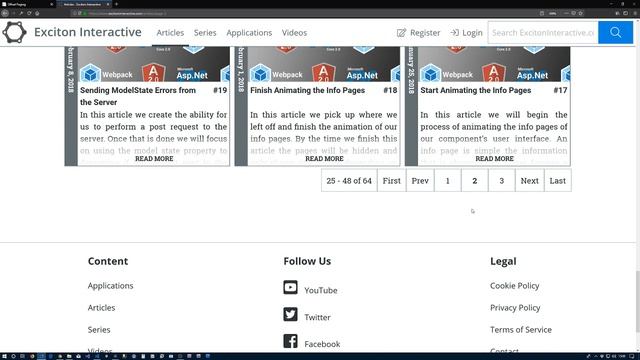The height and width of the screenshot is (360, 640).
Task: Click the Twitter text link
Action: (317, 317)
